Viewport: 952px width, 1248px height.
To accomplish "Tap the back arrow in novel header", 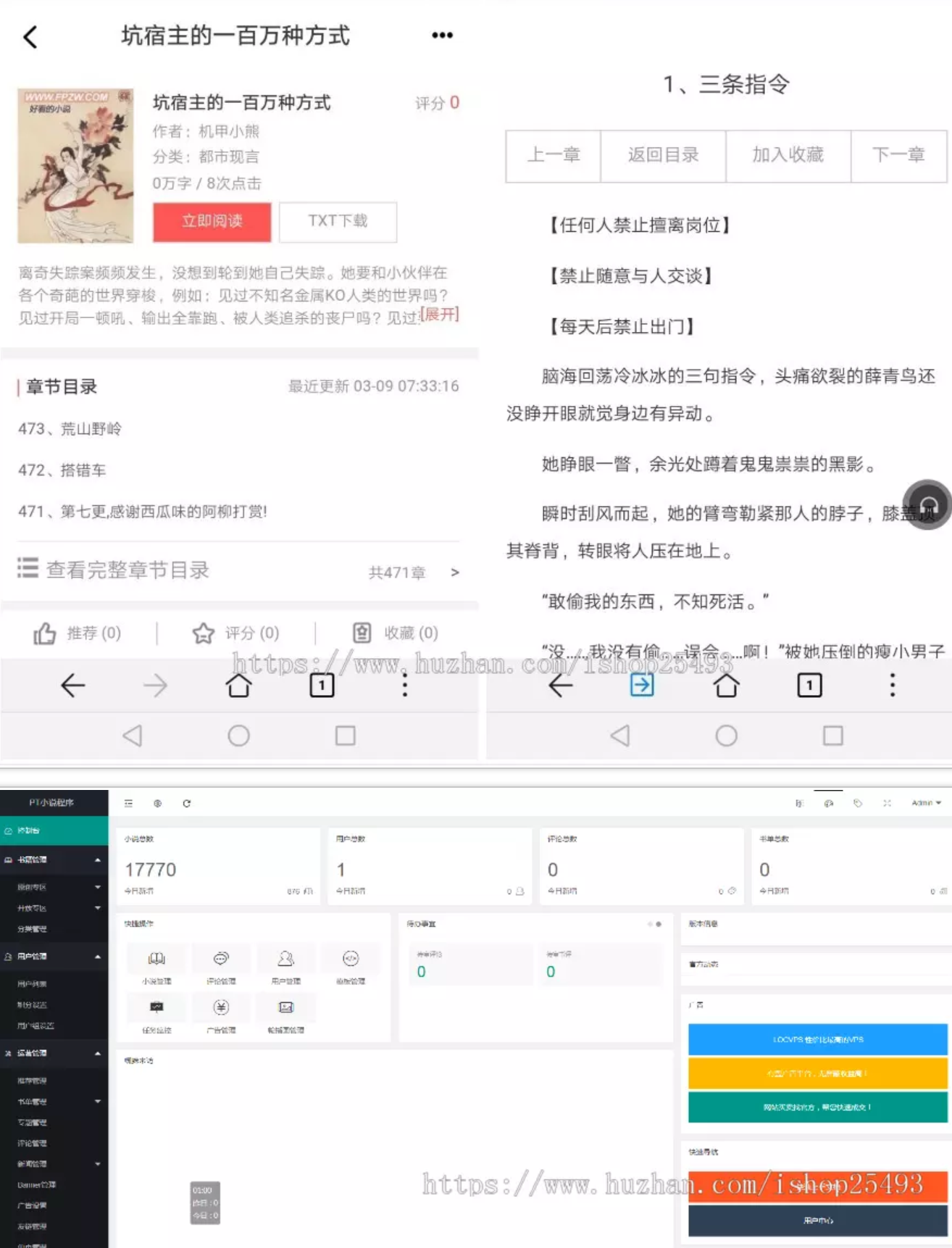I will 30,37.
